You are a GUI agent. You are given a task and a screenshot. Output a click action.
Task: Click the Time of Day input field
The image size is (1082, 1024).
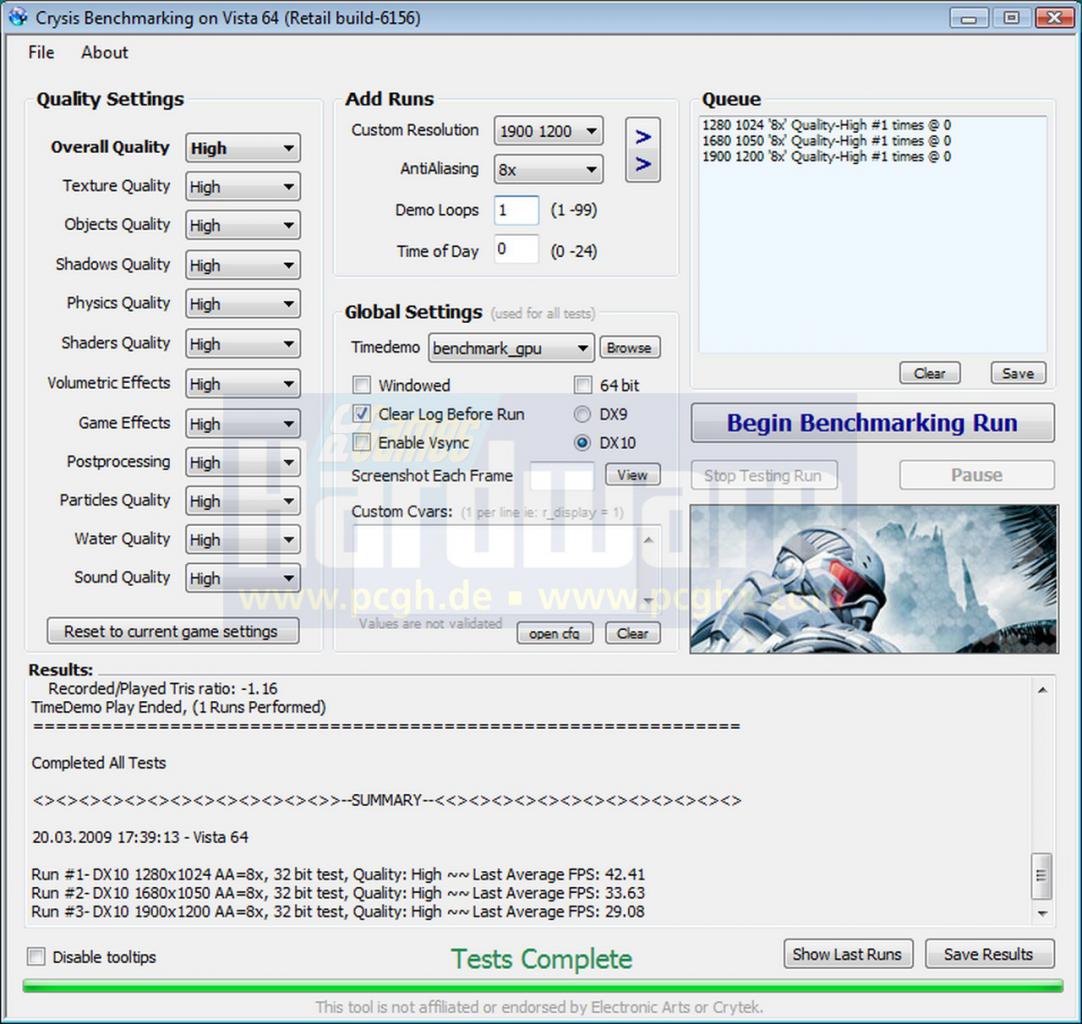point(516,249)
